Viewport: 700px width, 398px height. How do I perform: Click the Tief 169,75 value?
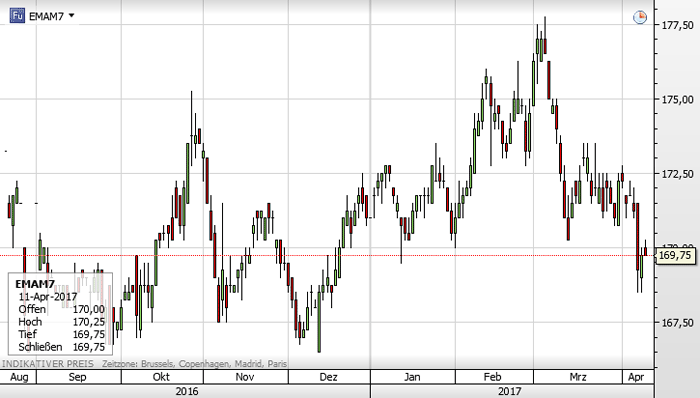coord(89,334)
